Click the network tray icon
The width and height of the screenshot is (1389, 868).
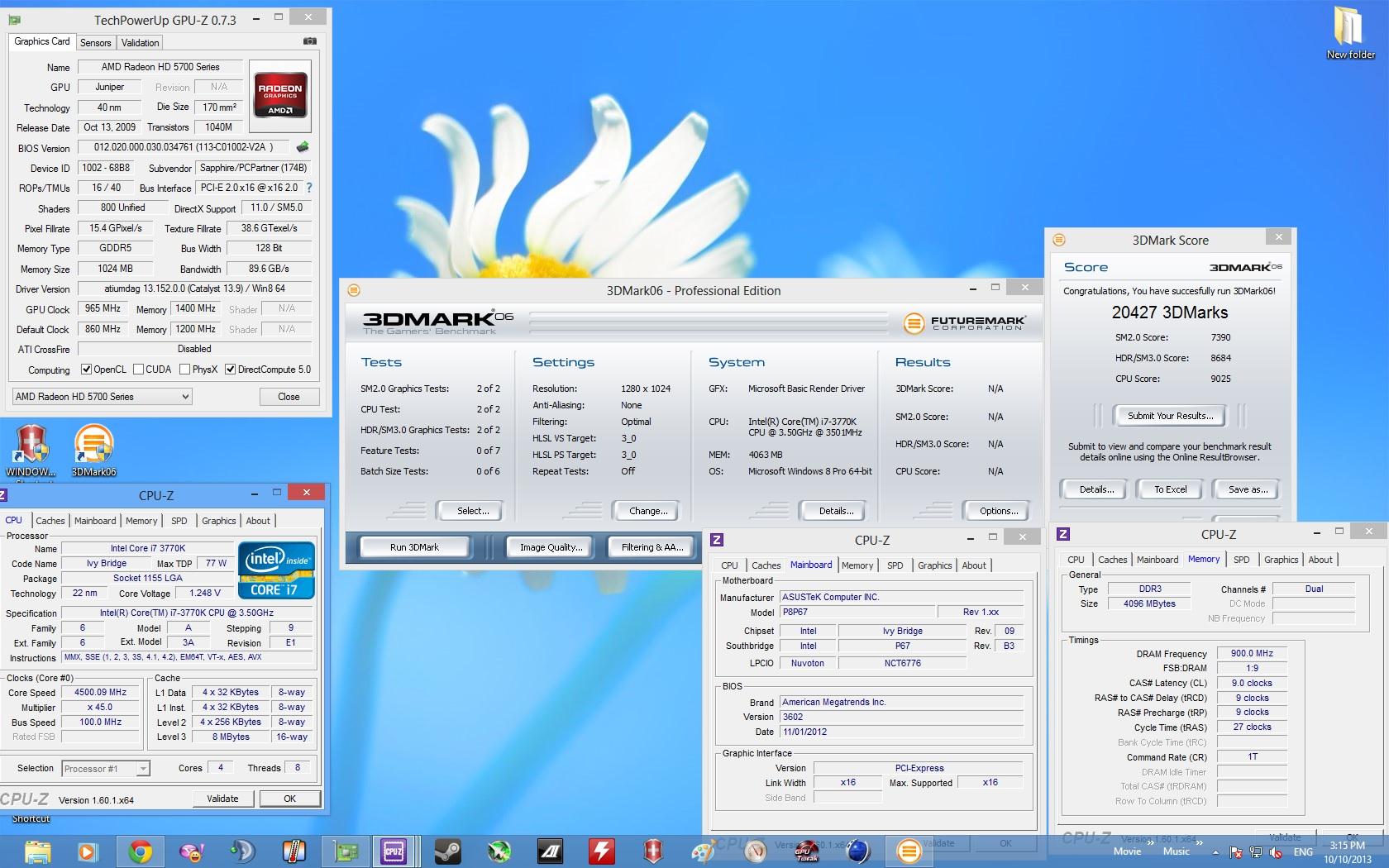pyautogui.click(x=1257, y=852)
